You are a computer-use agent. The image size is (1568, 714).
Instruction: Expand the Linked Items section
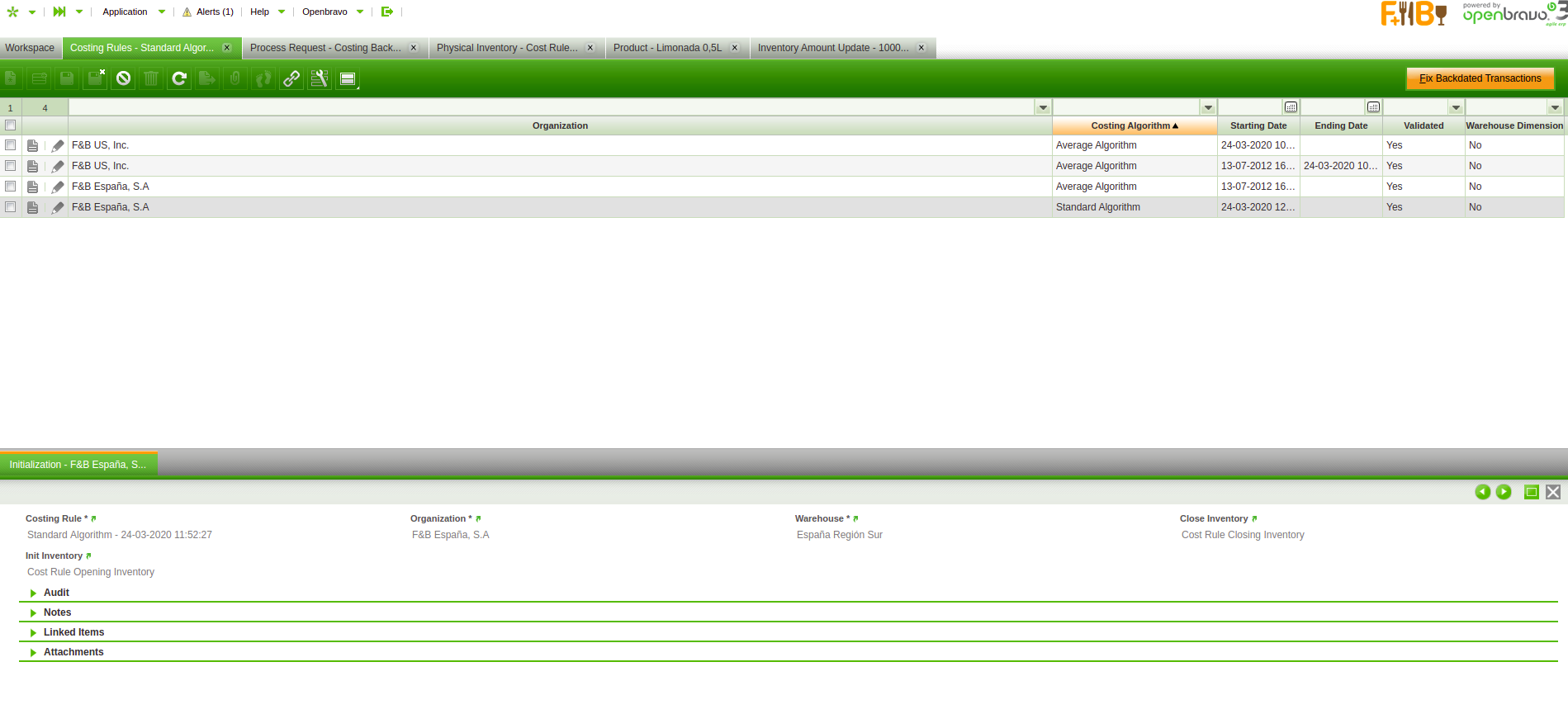pos(73,632)
